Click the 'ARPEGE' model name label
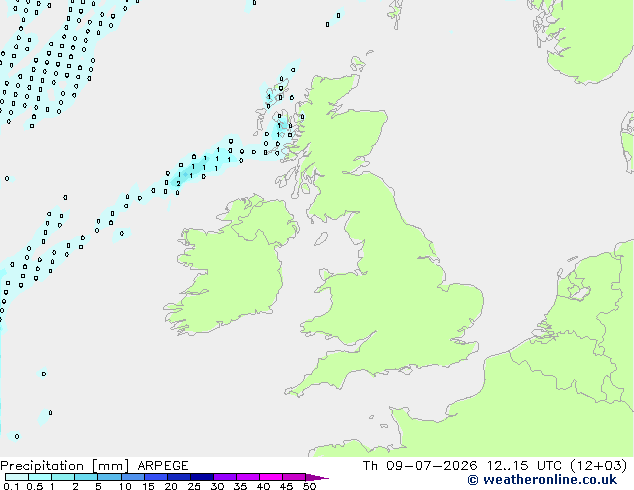 (163, 466)
